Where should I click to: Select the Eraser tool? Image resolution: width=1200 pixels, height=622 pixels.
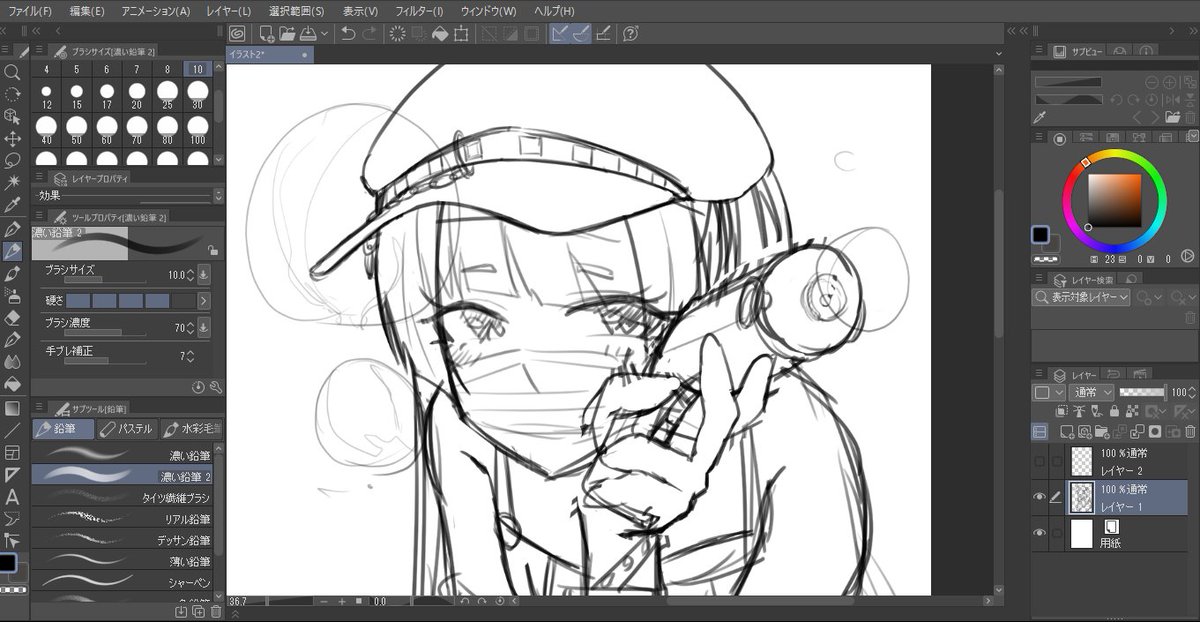point(12,317)
